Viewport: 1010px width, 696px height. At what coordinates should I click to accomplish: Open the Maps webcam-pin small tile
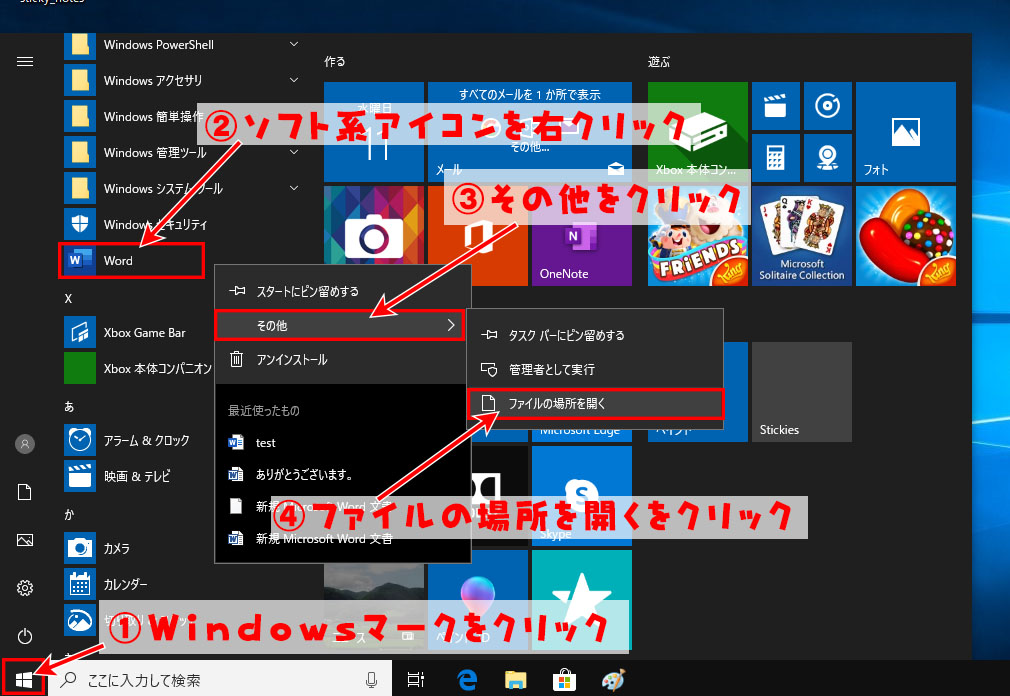(x=828, y=158)
